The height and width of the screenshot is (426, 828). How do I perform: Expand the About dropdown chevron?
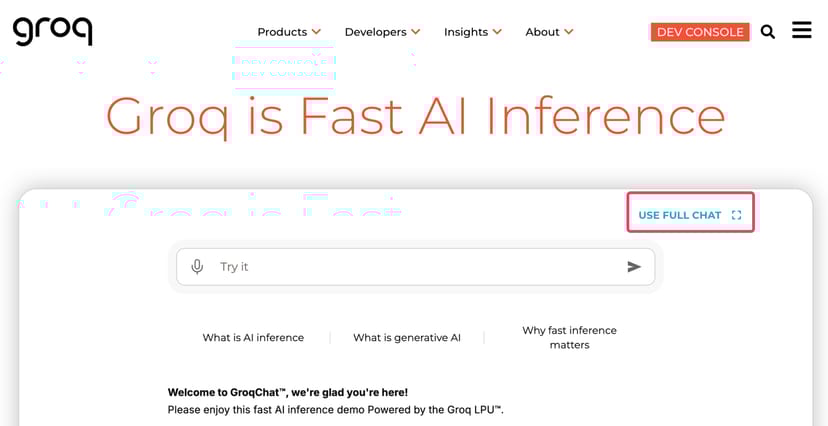[x=568, y=32]
